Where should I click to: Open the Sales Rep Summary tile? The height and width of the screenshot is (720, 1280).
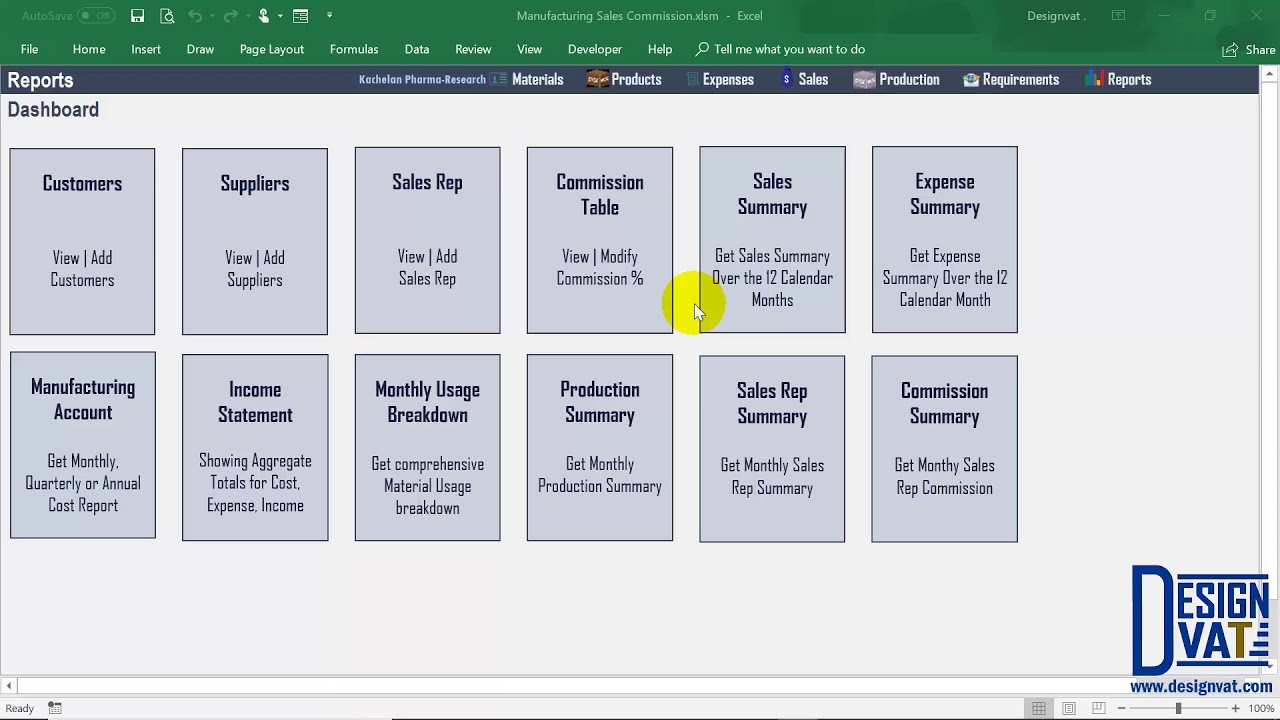pyautogui.click(x=772, y=449)
